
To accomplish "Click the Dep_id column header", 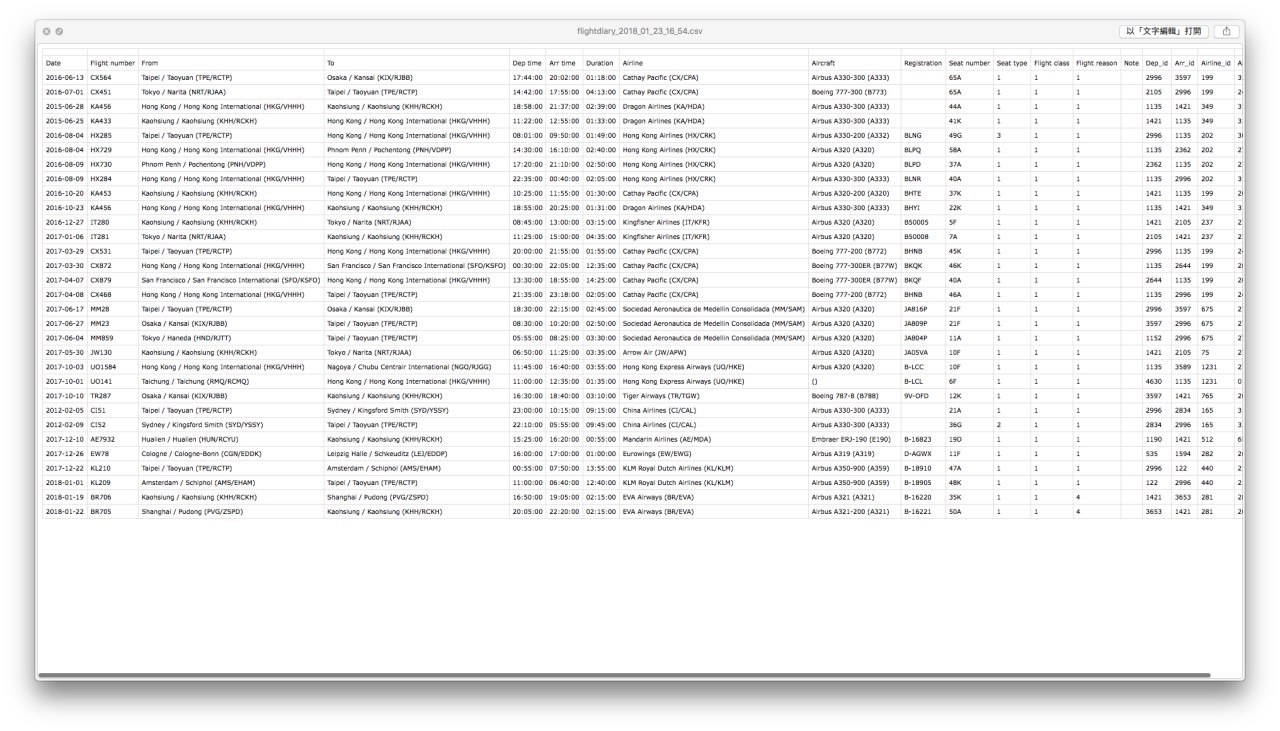I will [1157, 63].
